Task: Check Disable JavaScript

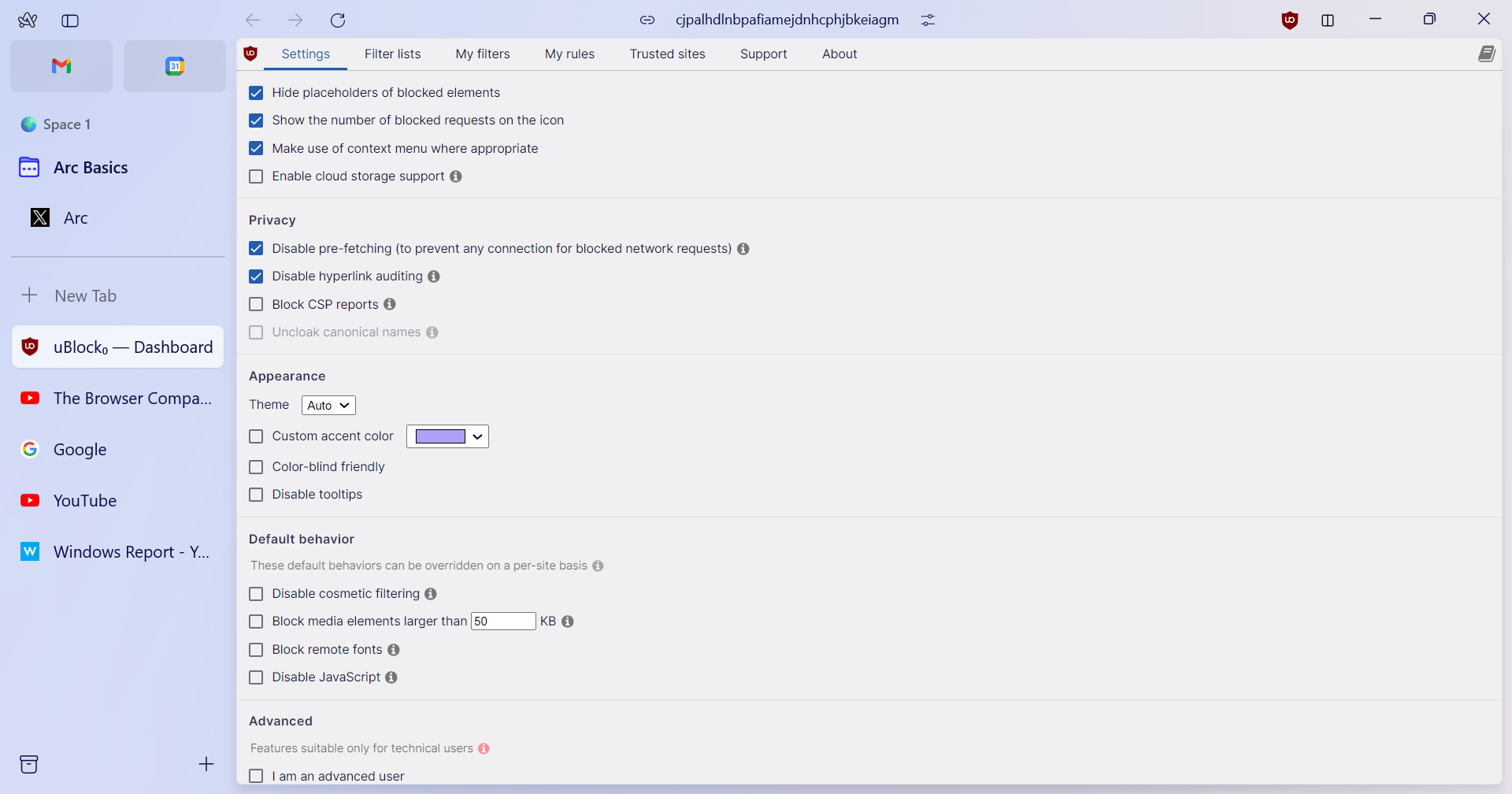Action: 256,677
